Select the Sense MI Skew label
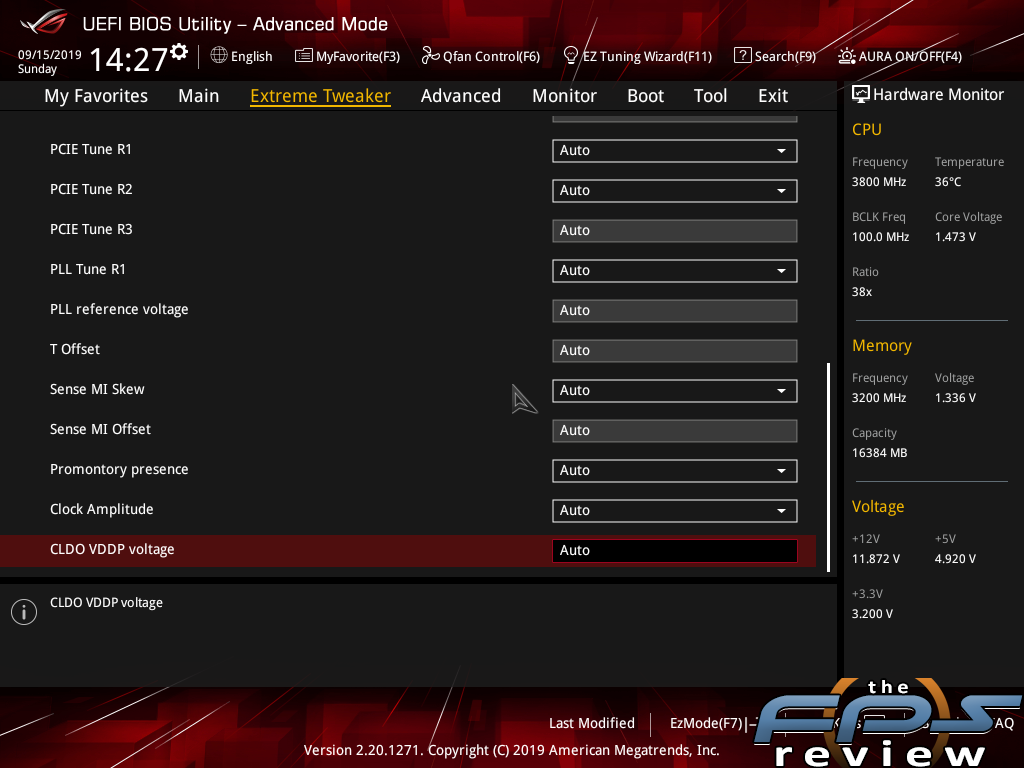The height and width of the screenshot is (768, 1024). [x=97, y=389]
